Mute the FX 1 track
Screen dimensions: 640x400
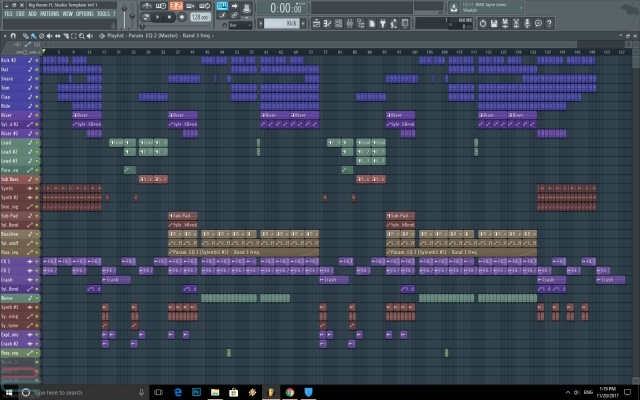(x=37, y=262)
